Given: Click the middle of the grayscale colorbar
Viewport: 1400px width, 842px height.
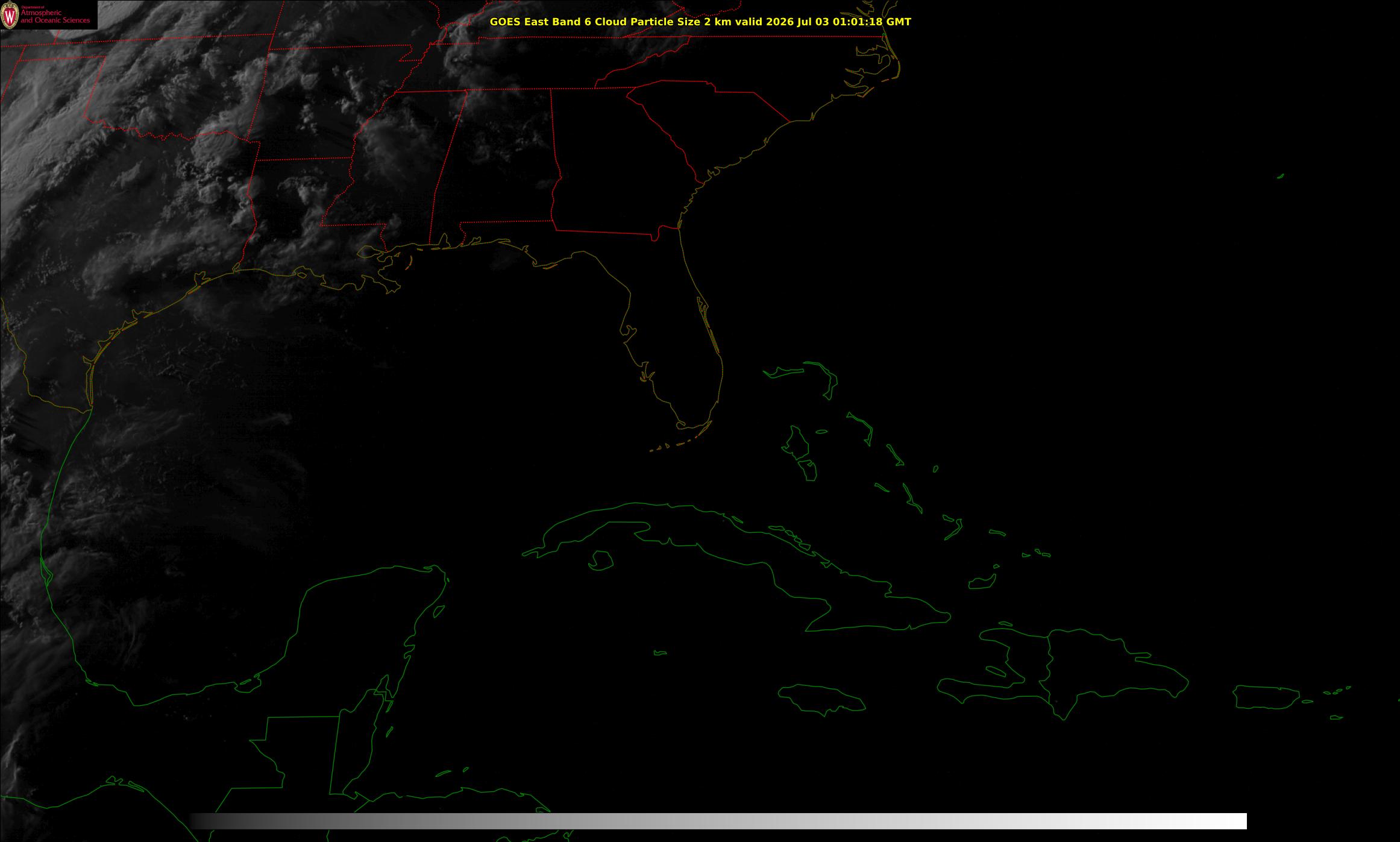Looking at the screenshot, I should point(718,821).
